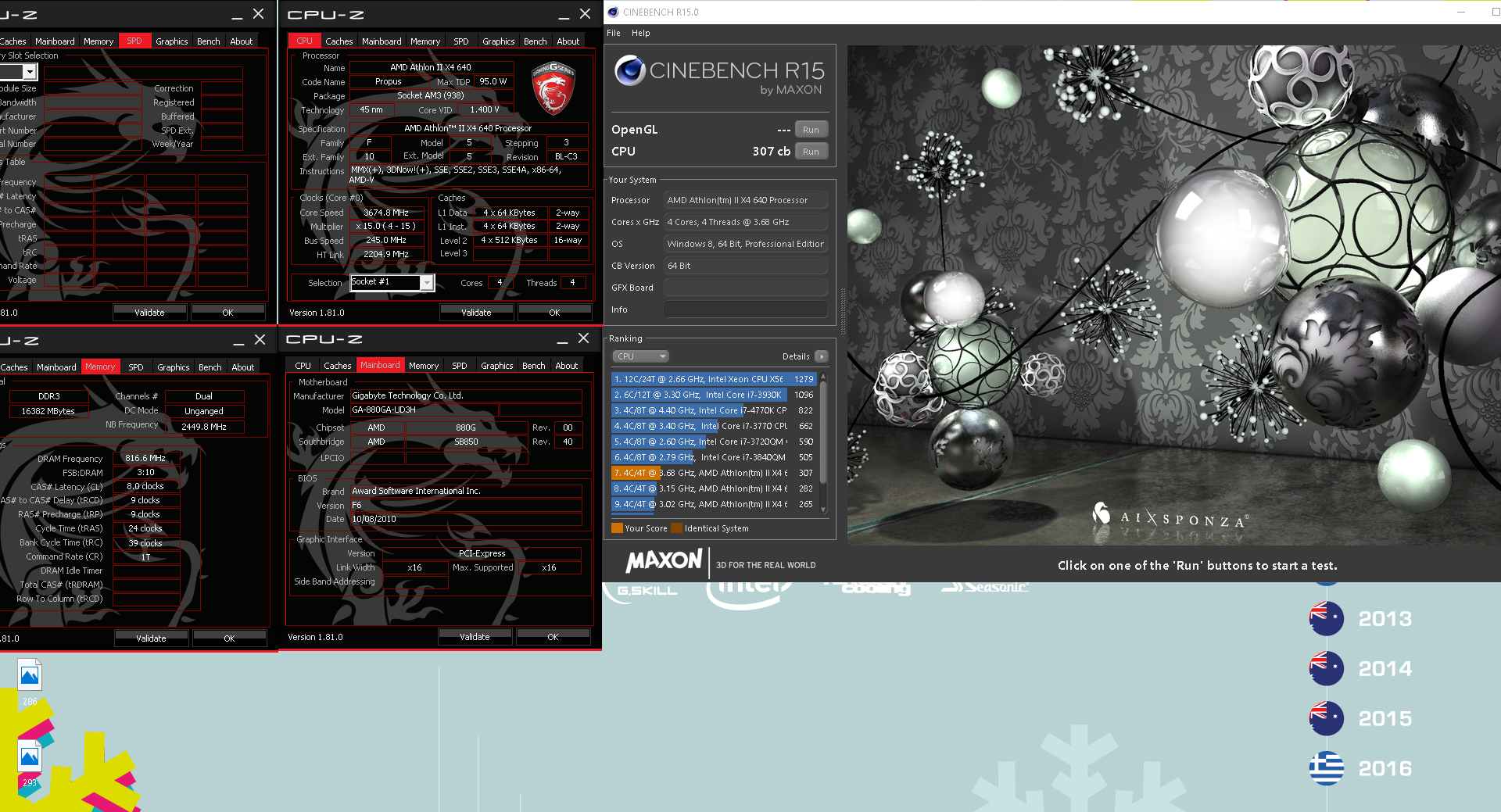Screen dimensions: 1501x812
Task: Run the CPU benchmark in Cinebench
Action: click(x=811, y=152)
